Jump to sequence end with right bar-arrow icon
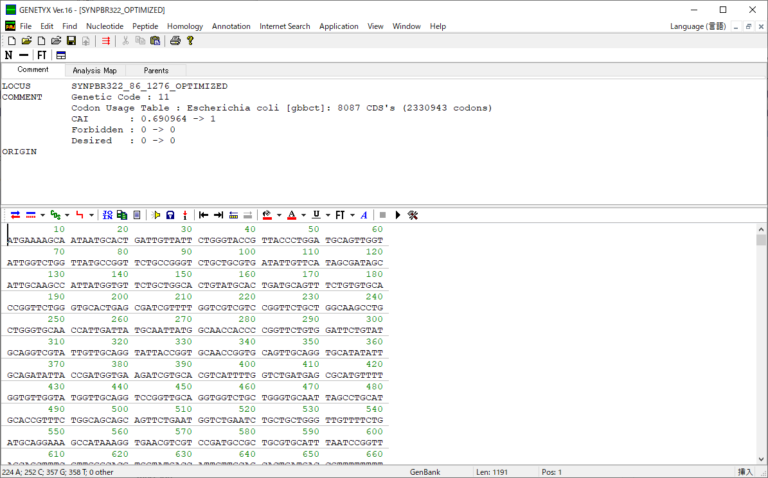 218,215
